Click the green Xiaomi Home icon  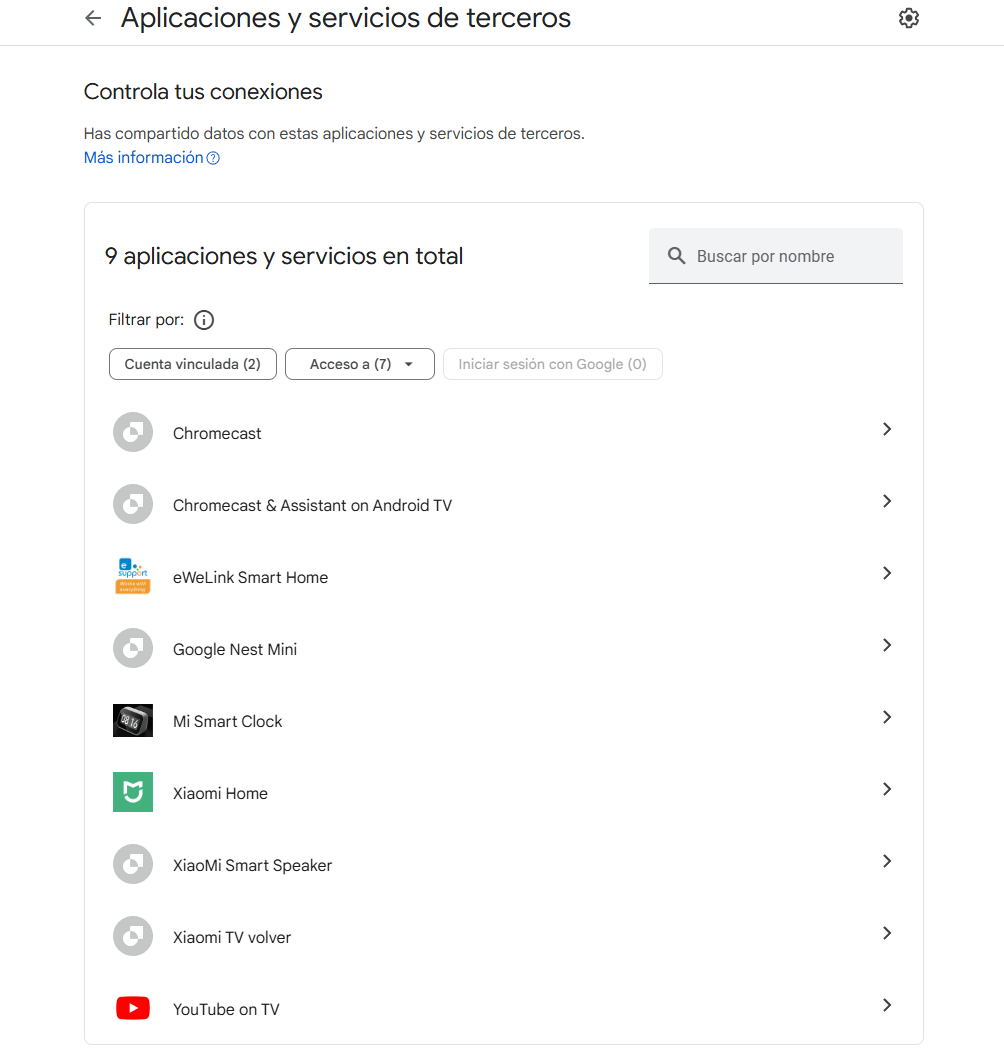click(133, 792)
